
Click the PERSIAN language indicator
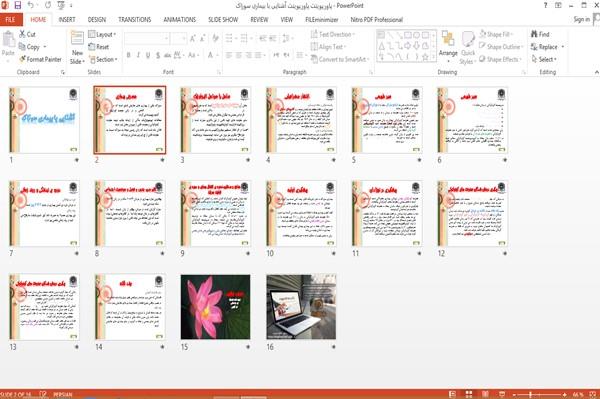point(62,394)
